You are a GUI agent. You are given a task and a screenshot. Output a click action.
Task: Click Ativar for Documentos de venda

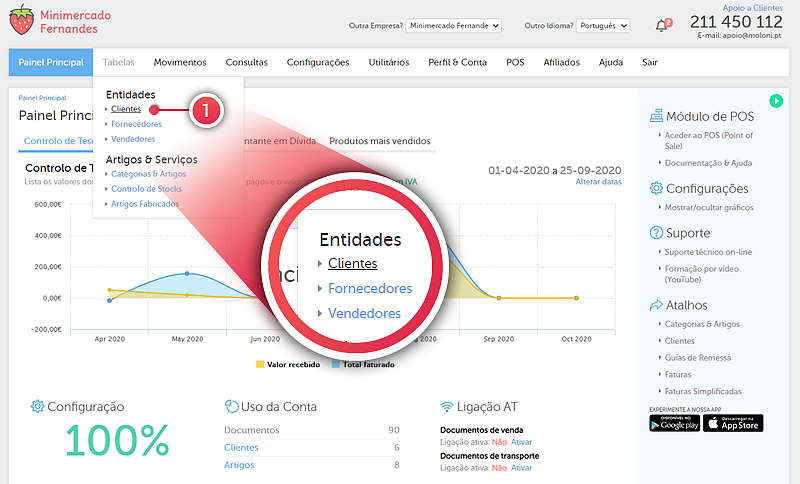(x=521, y=442)
